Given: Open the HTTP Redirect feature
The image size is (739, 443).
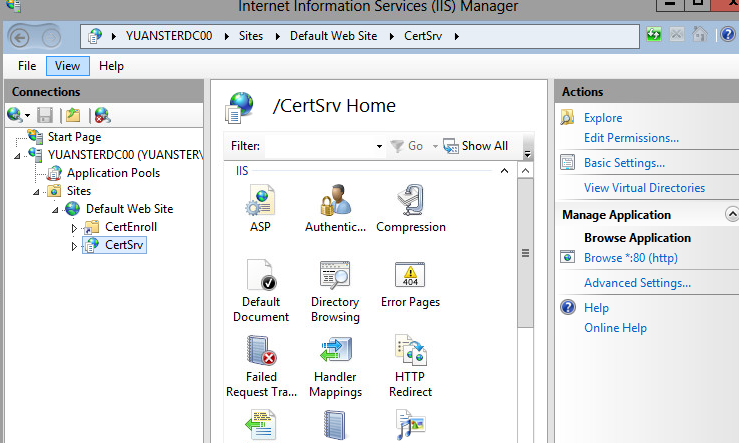Looking at the screenshot, I should pos(410,366).
